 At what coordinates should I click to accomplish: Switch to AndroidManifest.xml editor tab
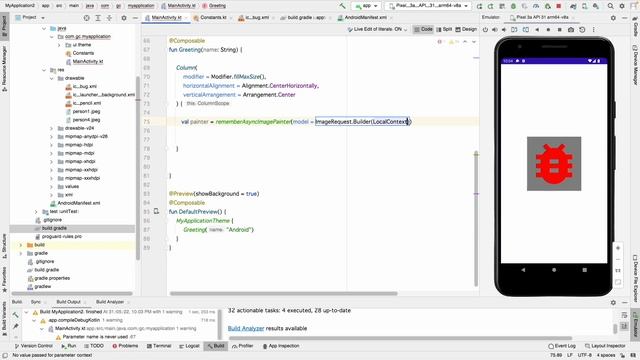(x=364, y=18)
